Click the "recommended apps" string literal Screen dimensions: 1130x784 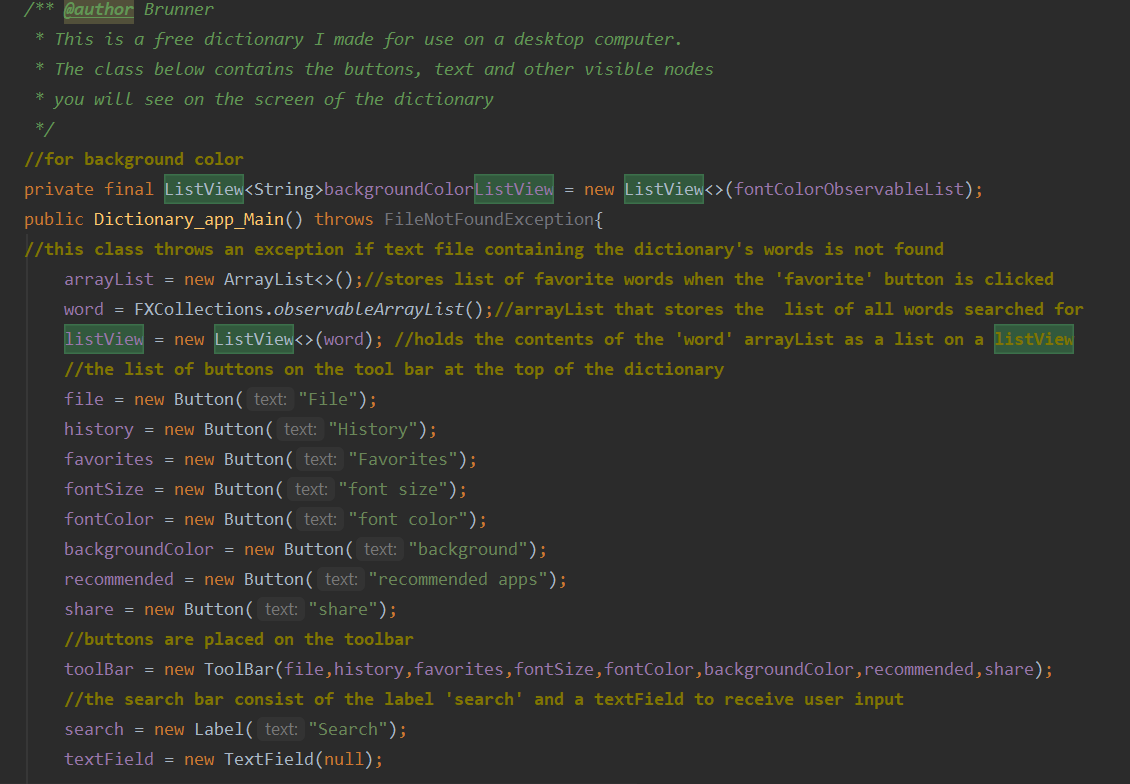[x=458, y=579]
